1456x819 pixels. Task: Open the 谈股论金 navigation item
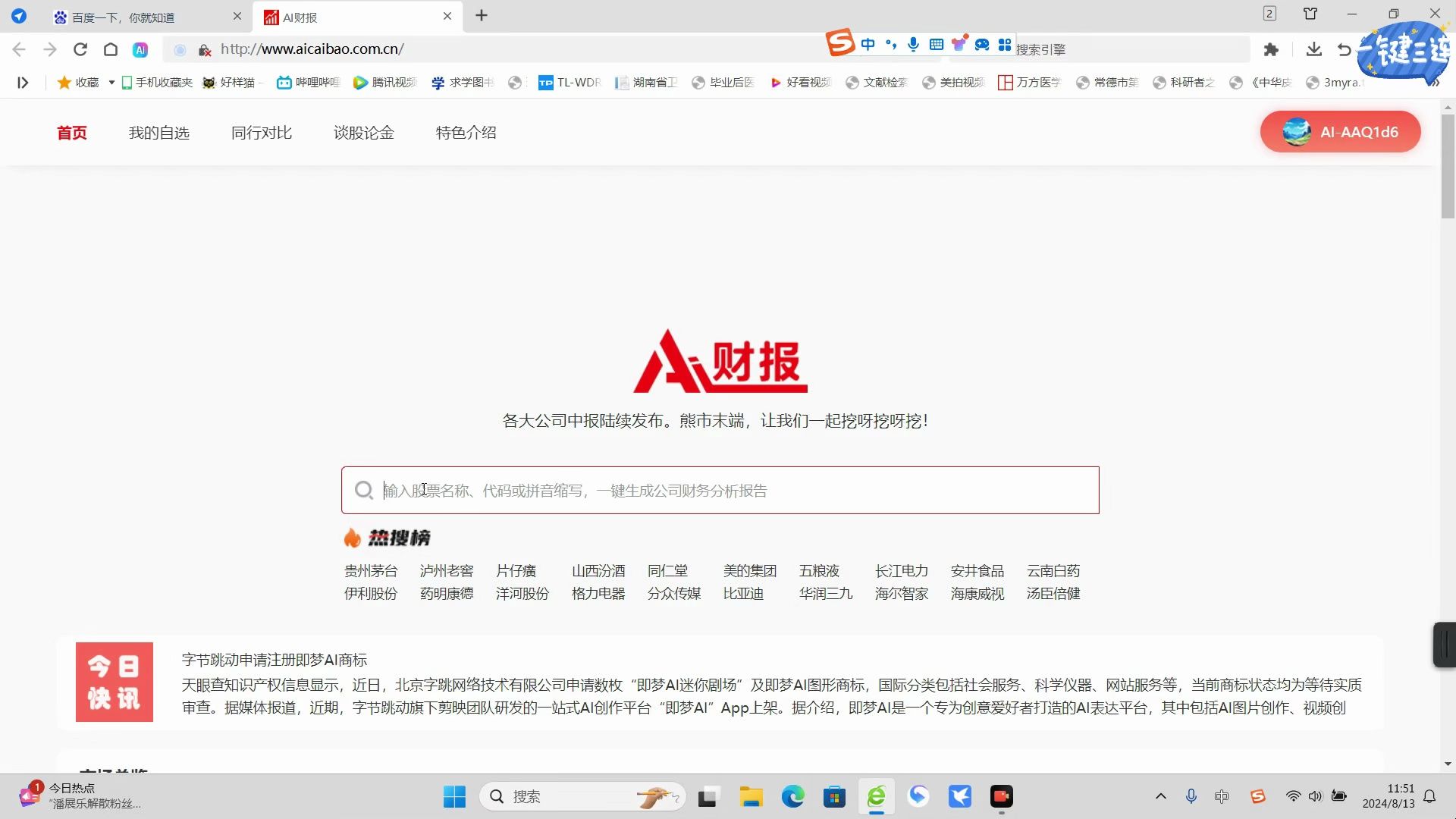(x=364, y=133)
